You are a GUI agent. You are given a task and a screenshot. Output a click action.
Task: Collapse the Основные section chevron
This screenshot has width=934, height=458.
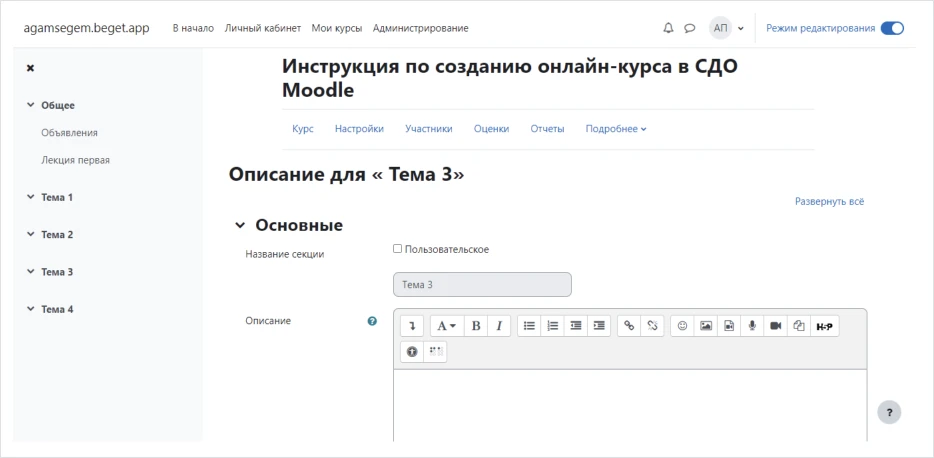click(x=239, y=226)
